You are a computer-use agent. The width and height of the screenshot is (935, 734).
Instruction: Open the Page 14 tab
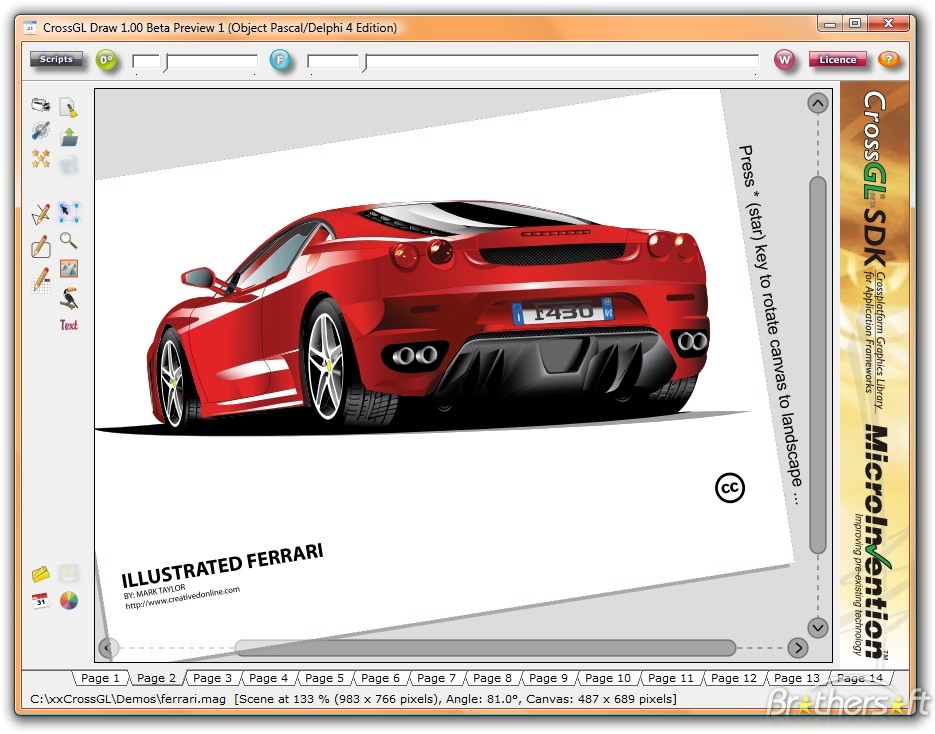tap(859, 677)
